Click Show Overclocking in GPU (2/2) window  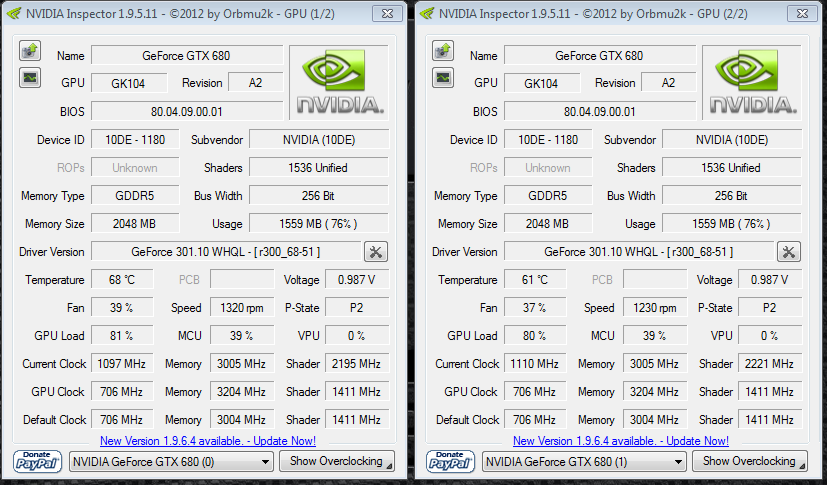pos(749,461)
